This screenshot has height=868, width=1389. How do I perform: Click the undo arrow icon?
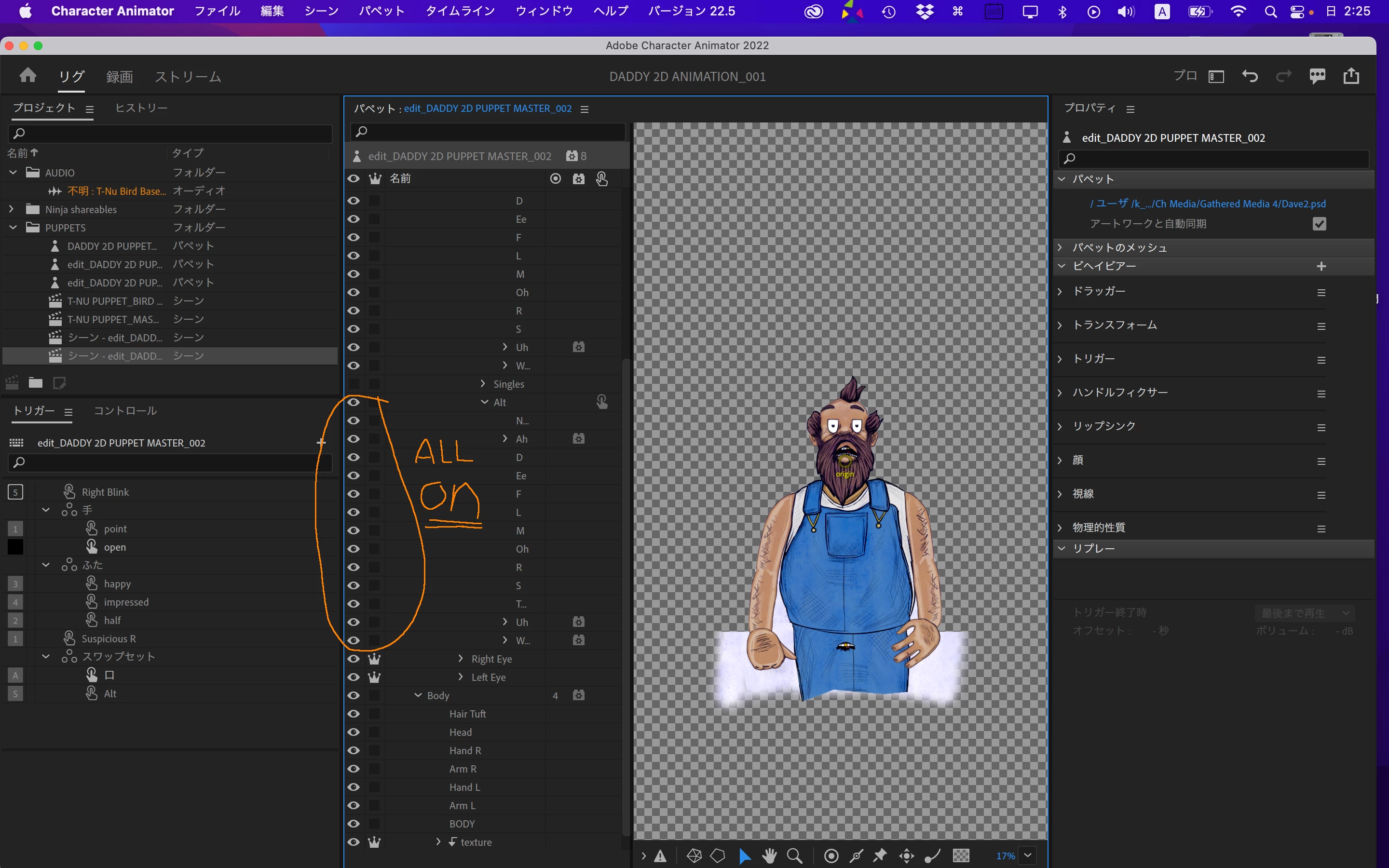coord(1250,76)
